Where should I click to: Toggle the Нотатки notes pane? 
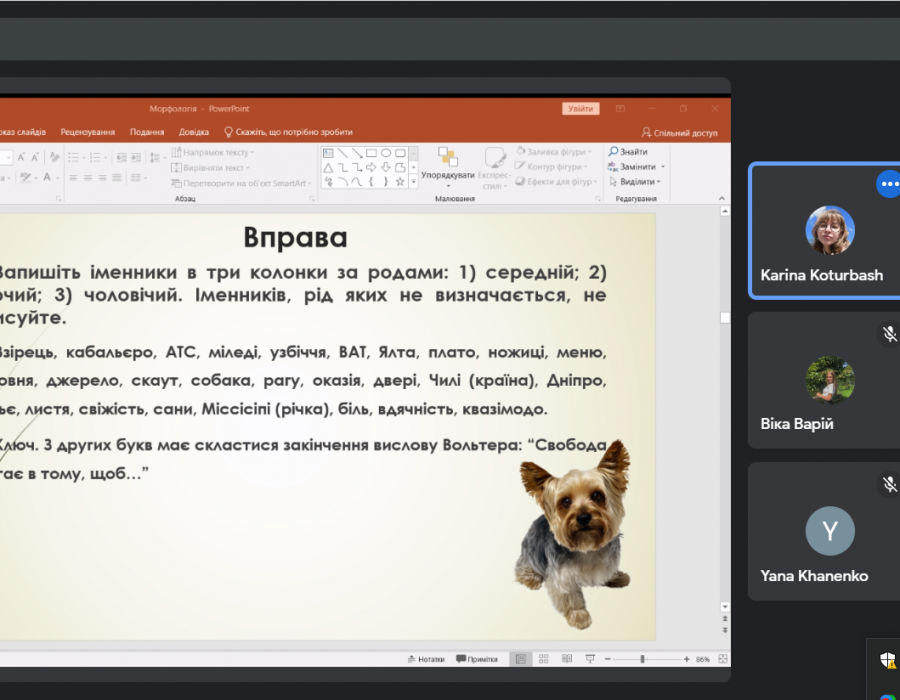tap(426, 659)
